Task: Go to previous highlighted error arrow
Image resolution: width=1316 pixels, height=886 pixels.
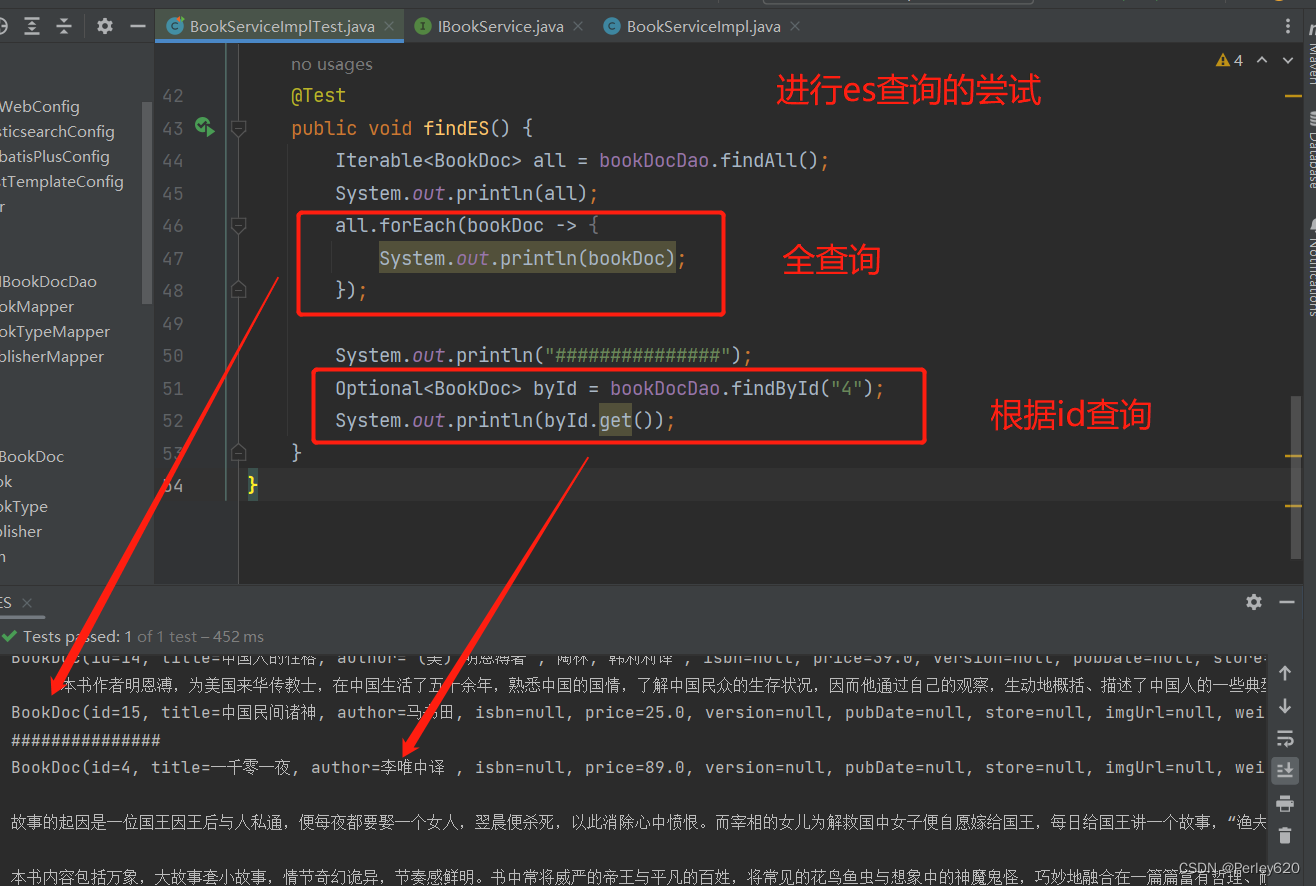Action: coord(1261,61)
